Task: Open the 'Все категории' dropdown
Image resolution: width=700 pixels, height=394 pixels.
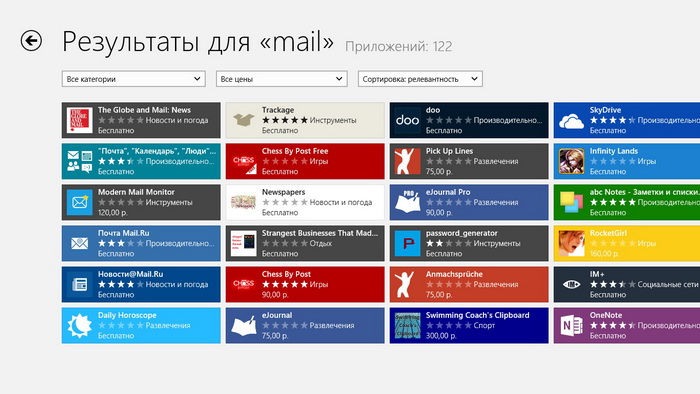Action: pyautogui.click(x=133, y=79)
